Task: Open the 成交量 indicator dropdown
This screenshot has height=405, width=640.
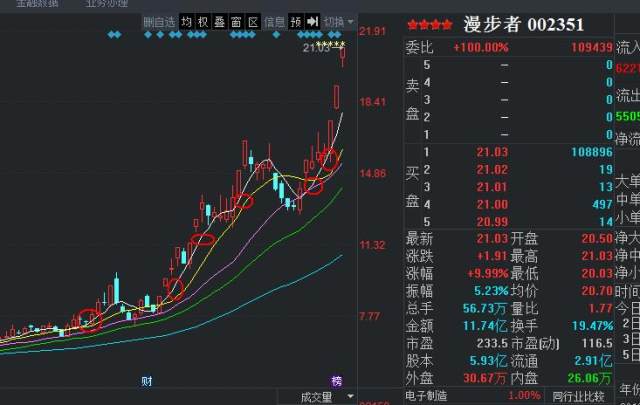Action: click(x=327, y=397)
